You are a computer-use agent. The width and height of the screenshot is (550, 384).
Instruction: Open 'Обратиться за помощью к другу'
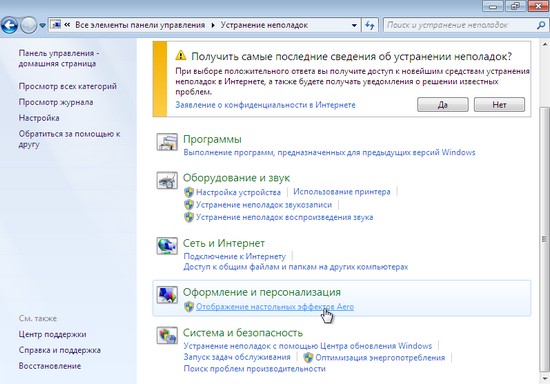click(x=69, y=139)
